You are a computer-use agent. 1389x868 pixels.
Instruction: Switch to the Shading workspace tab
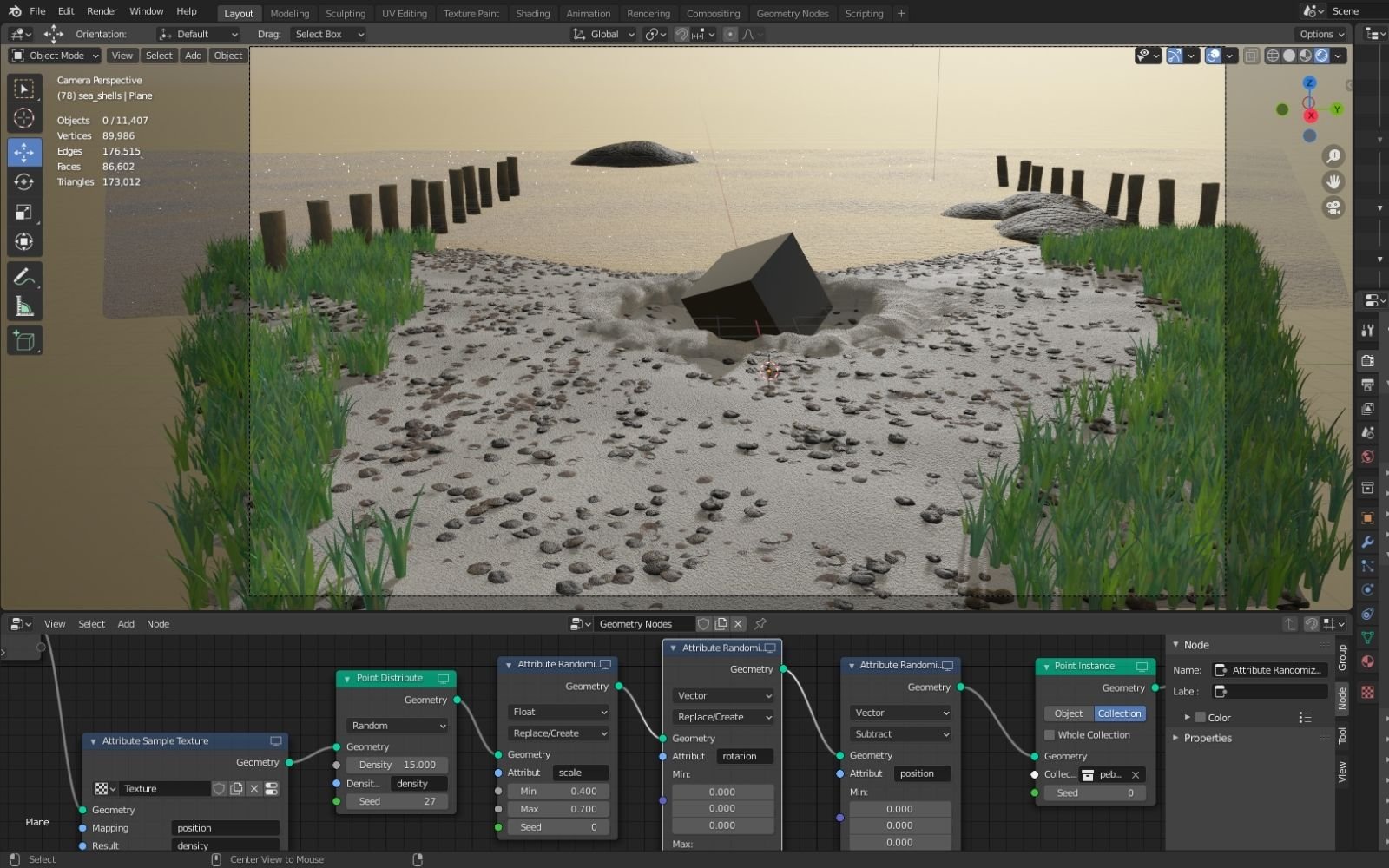tap(532, 13)
